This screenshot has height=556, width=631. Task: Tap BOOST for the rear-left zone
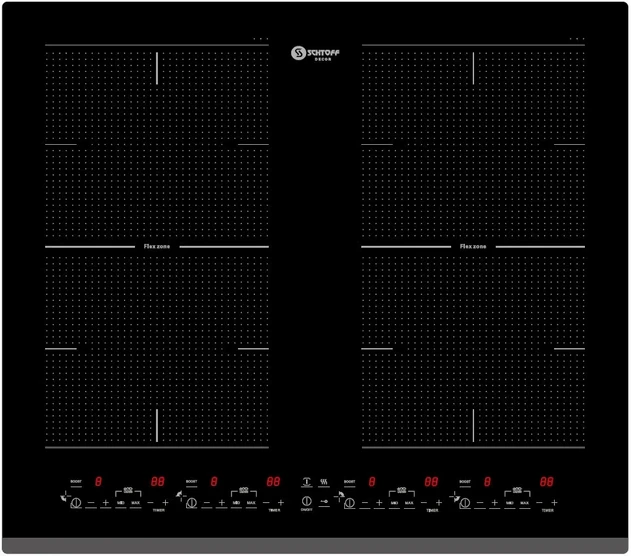pyautogui.click(x=192, y=482)
